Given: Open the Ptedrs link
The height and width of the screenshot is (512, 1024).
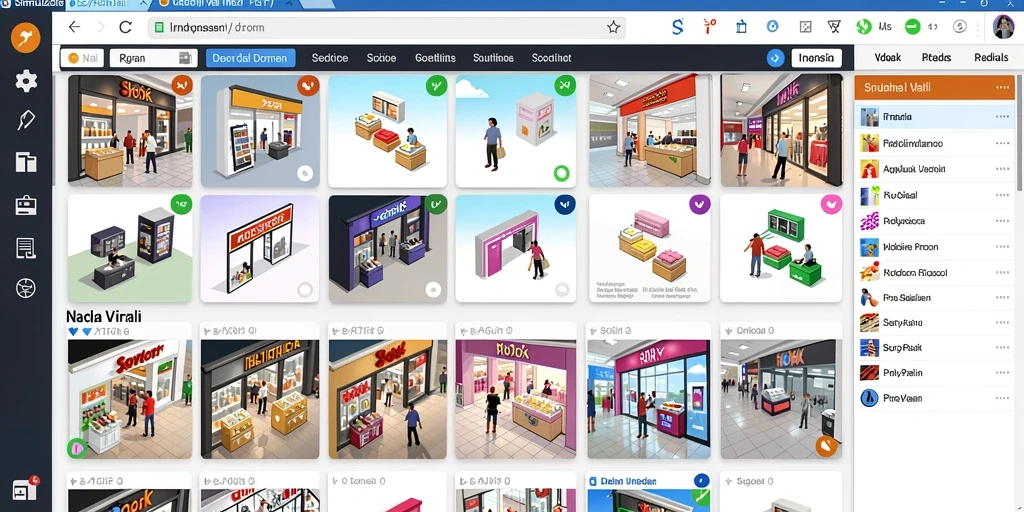Looking at the screenshot, I should coord(936,57).
